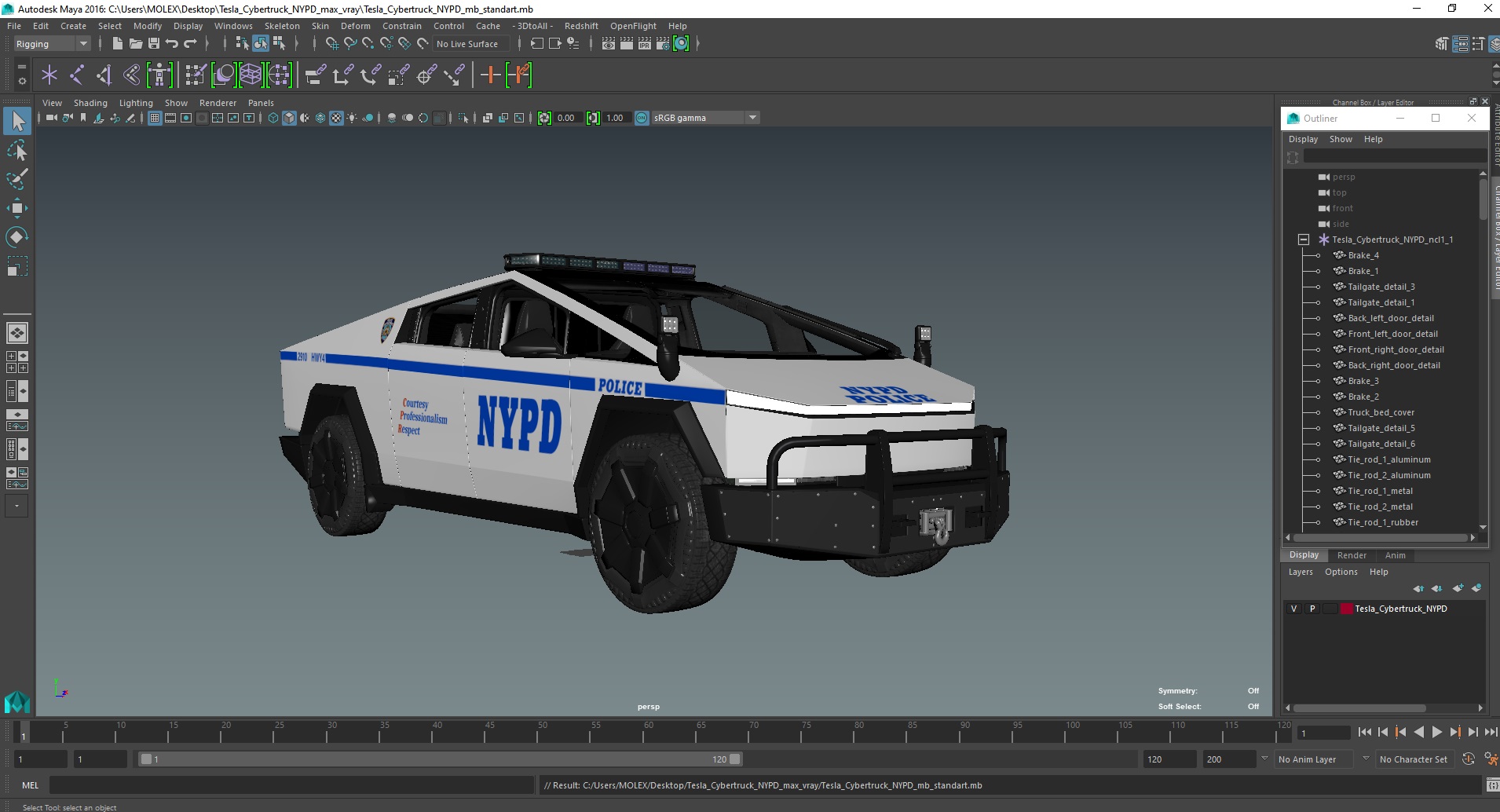Screen dimensions: 1500x812
Task: Select the arrow Select tool
Action: coord(17,121)
